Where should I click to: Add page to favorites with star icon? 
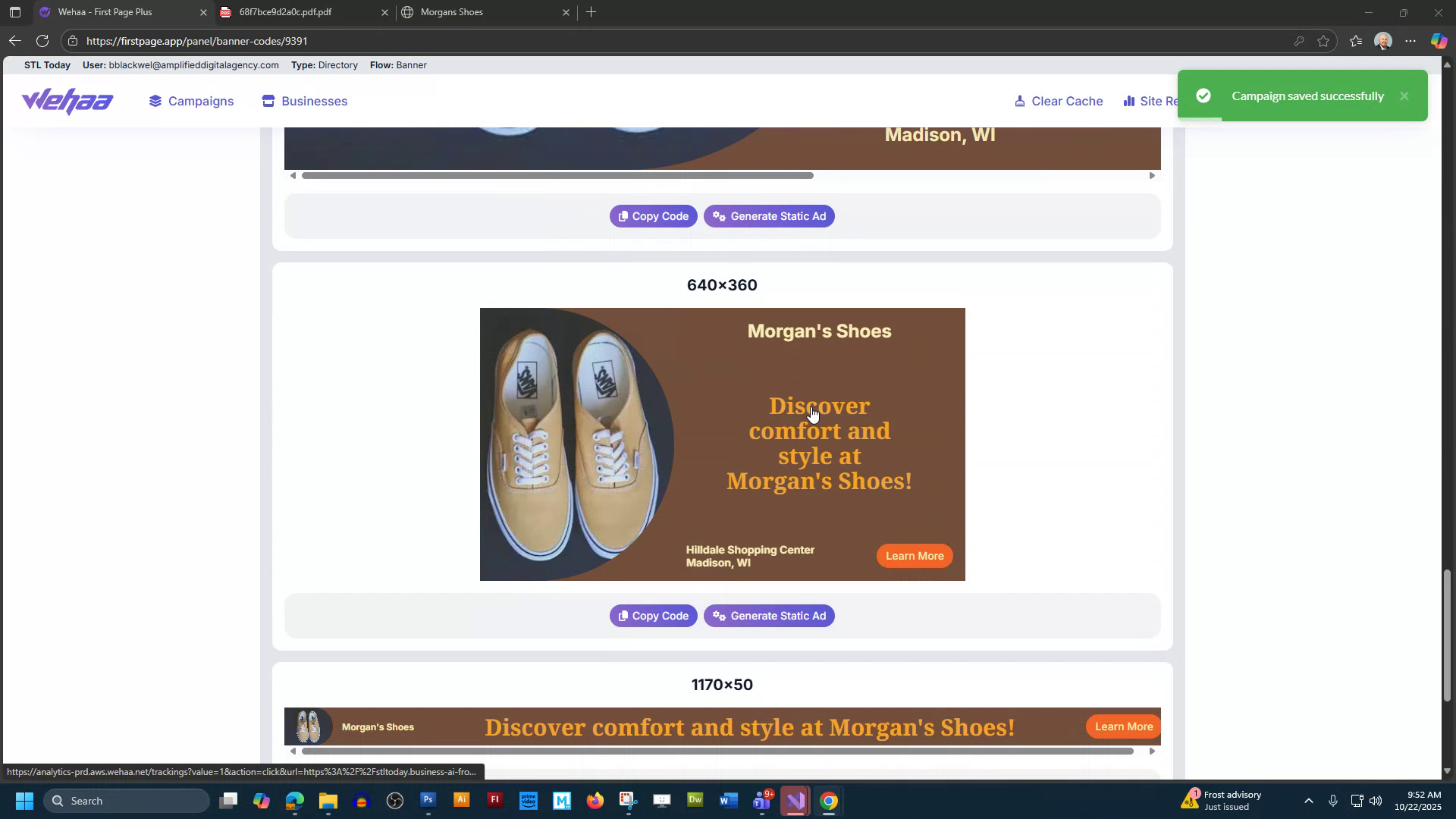pyautogui.click(x=1323, y=41)
